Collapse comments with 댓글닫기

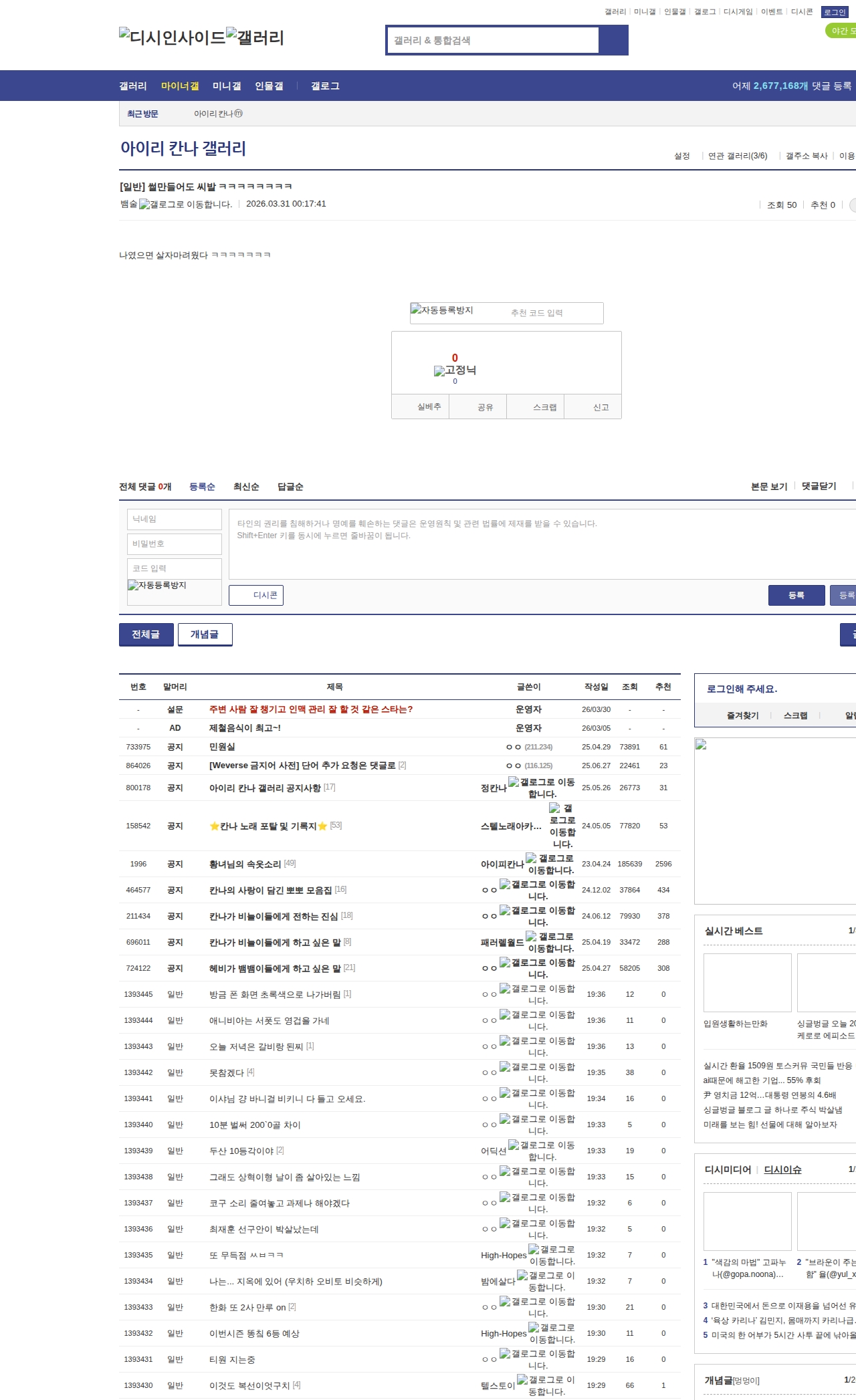(x=819, y=486)
